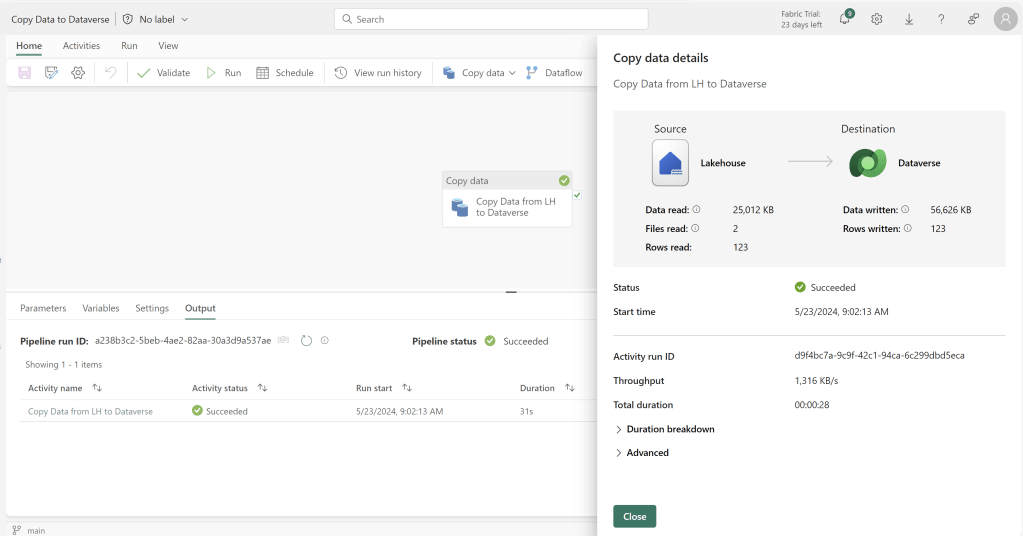Open View run history
This screenshot has height=536, width=1023.
point(378,73)
